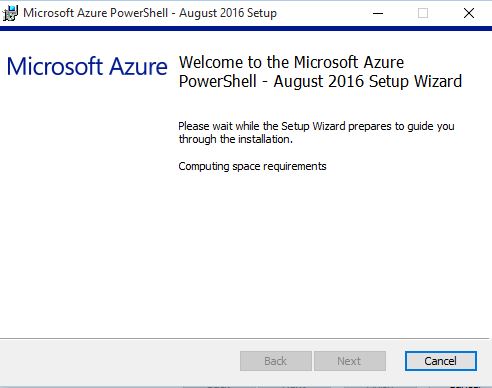Click the gray panel left of the Back button
The width and height of the screenshot is (492, 388).
120,361
